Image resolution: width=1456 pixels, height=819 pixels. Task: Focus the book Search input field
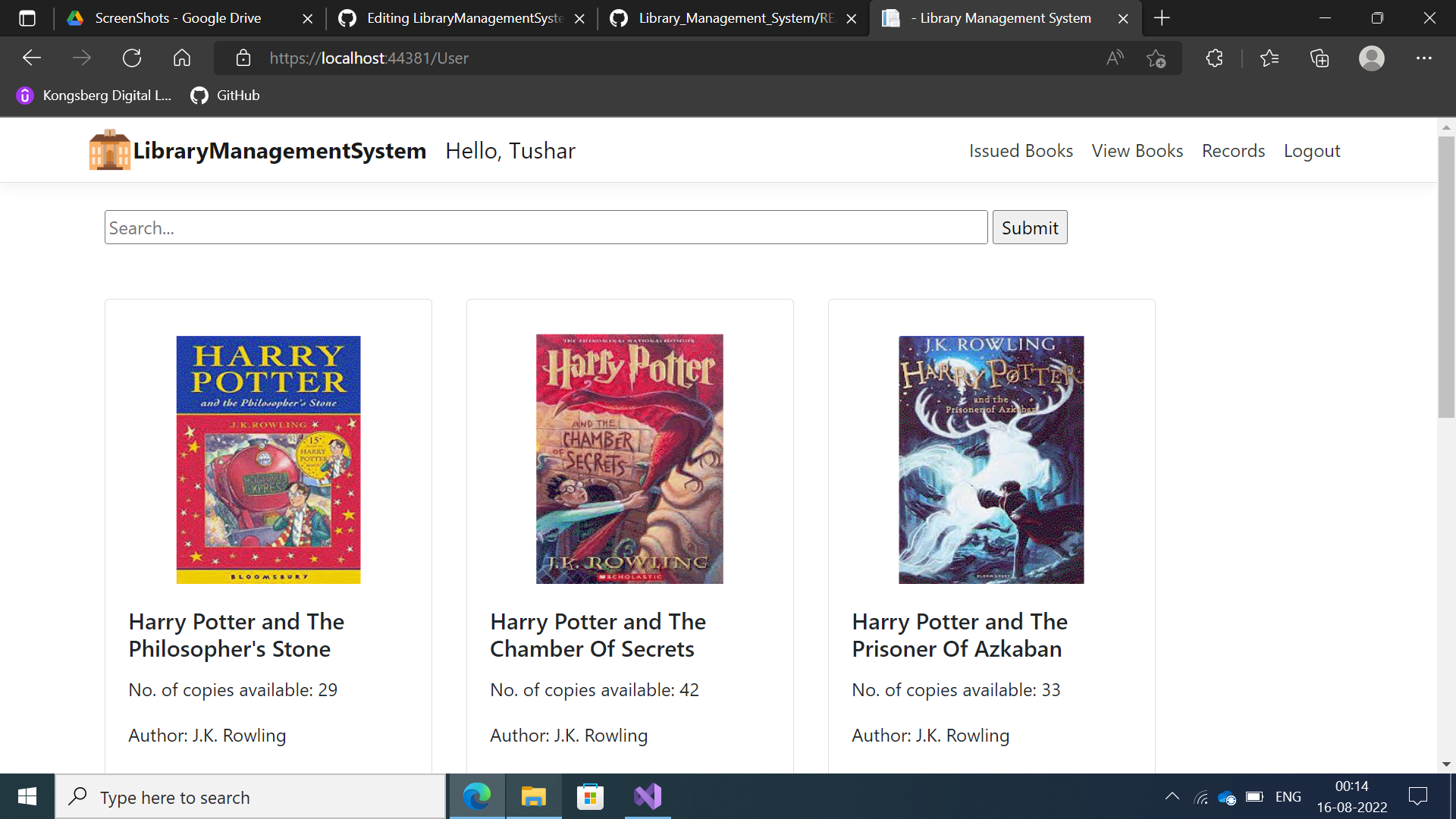pos(546,227)
